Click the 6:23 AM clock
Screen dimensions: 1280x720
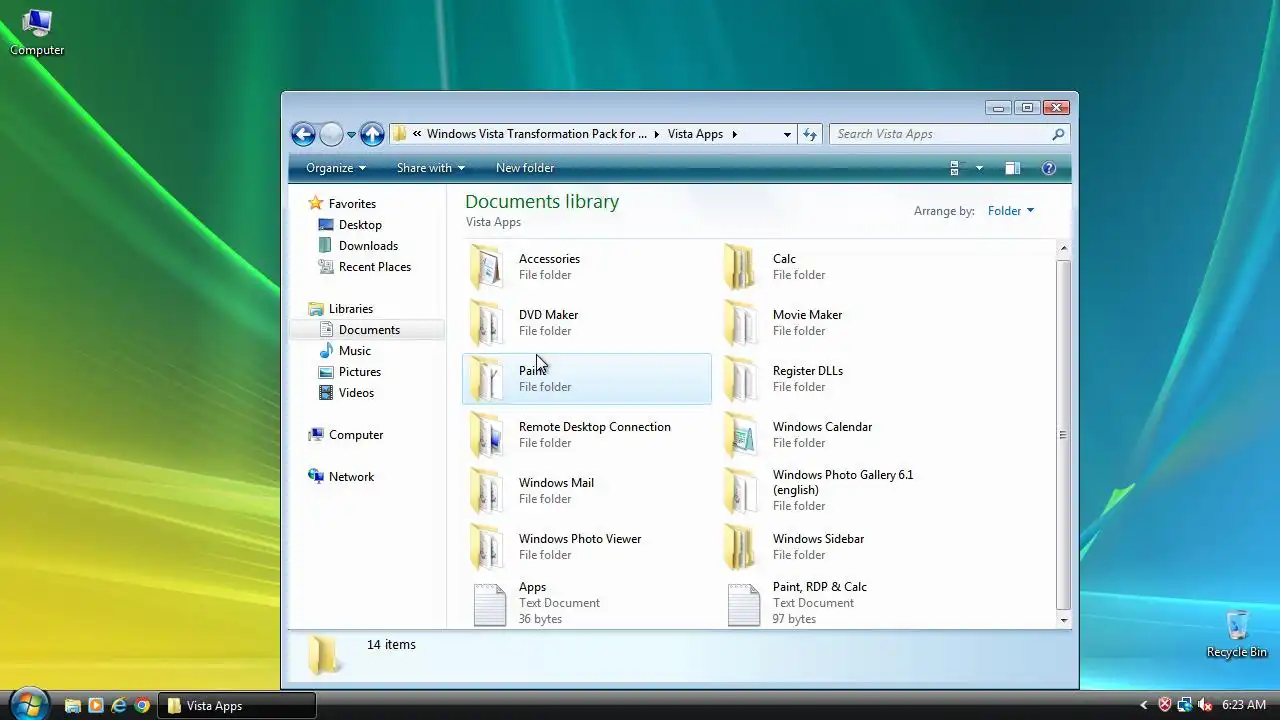click(x=1244, y=706)
